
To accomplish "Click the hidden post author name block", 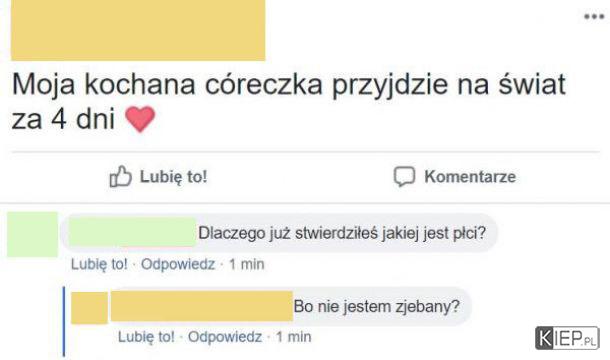I will pyautogui.click(x=138, y=30).
